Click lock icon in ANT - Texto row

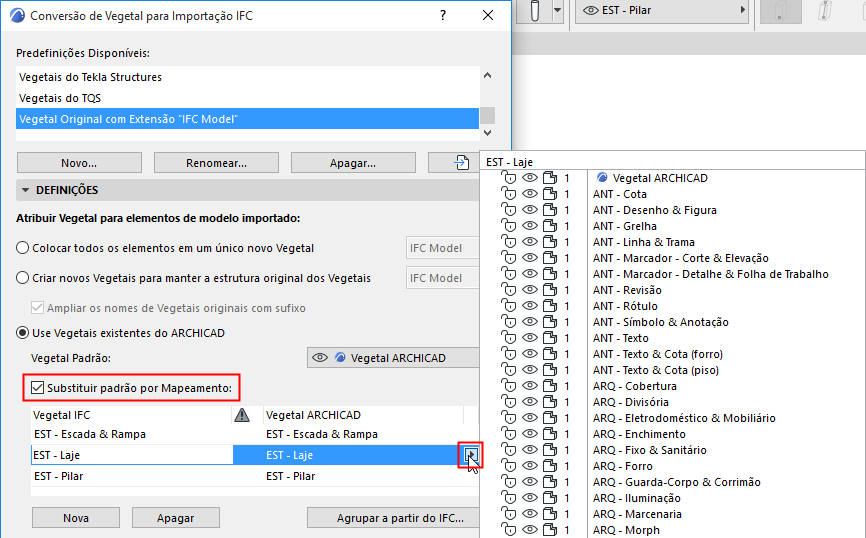(509, 338)
